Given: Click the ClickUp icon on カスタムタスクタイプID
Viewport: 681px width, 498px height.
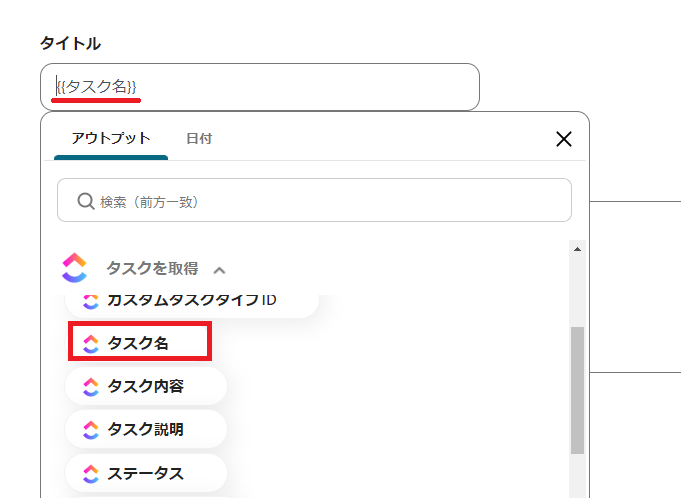Looking at the screenshot, I should point(91,300).
